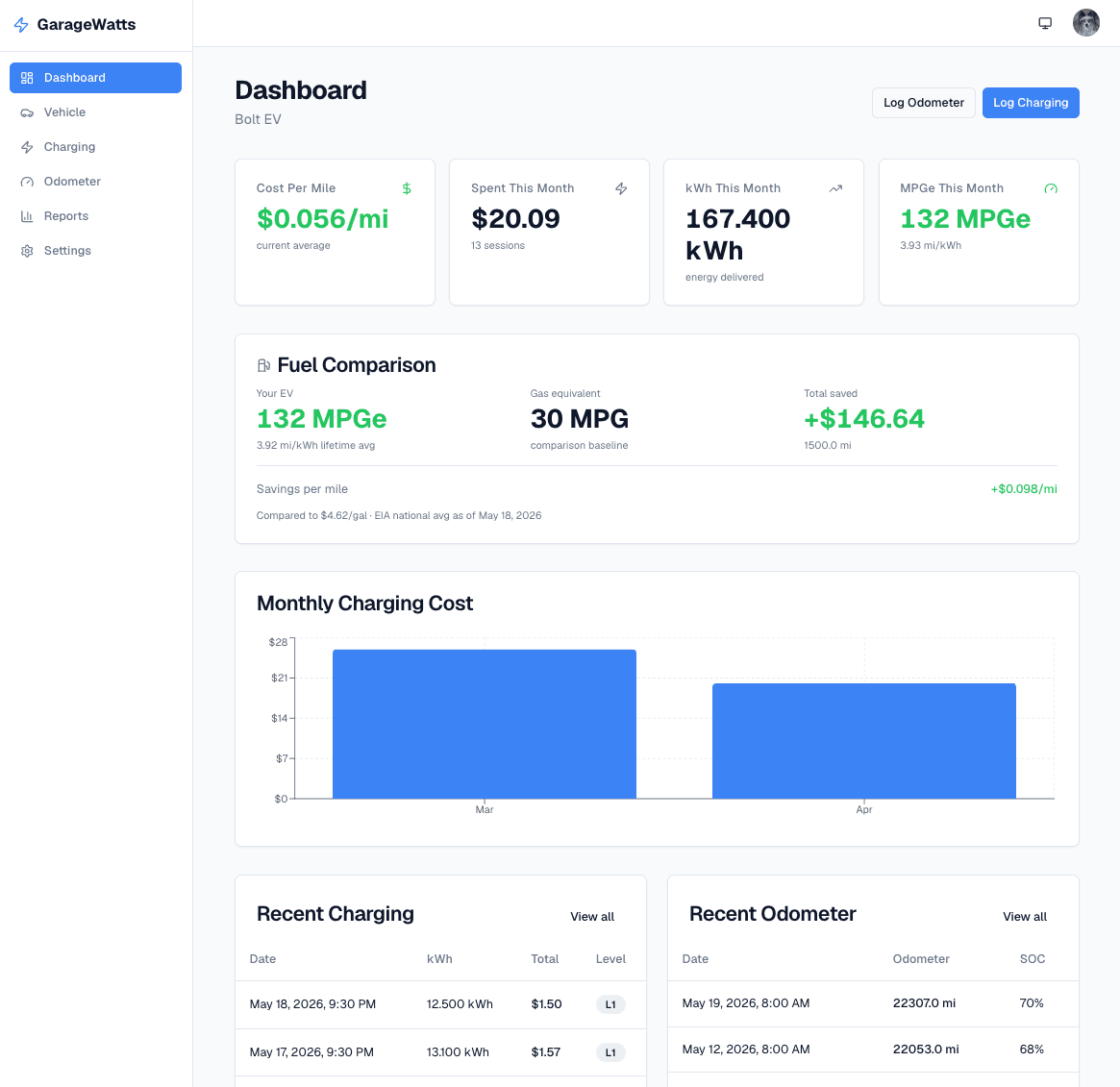Click the L1 badge in May 17 row
This screenshot has height=1087, width=1120.
[610, 1052]
